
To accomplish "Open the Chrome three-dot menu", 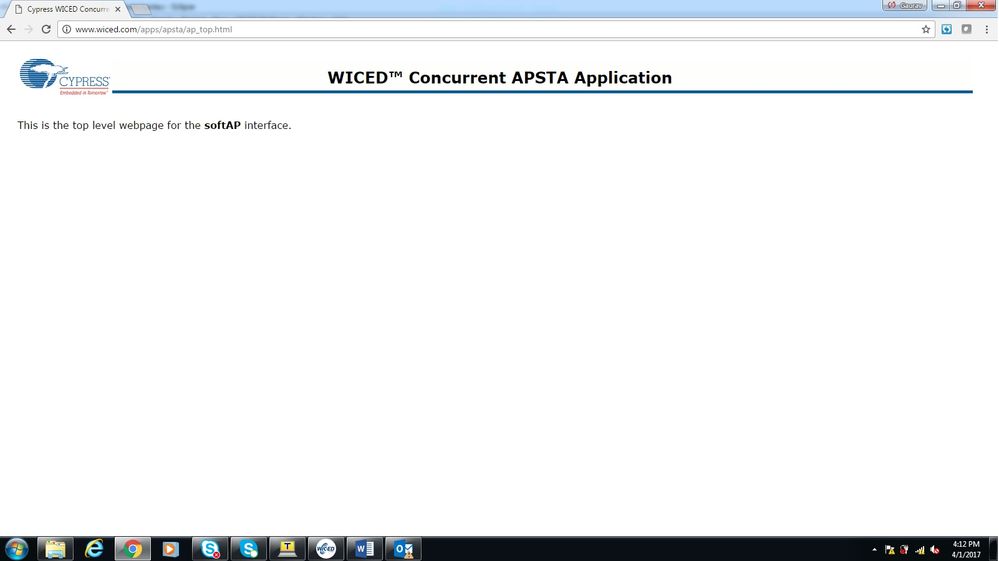I will click(987, 30).
